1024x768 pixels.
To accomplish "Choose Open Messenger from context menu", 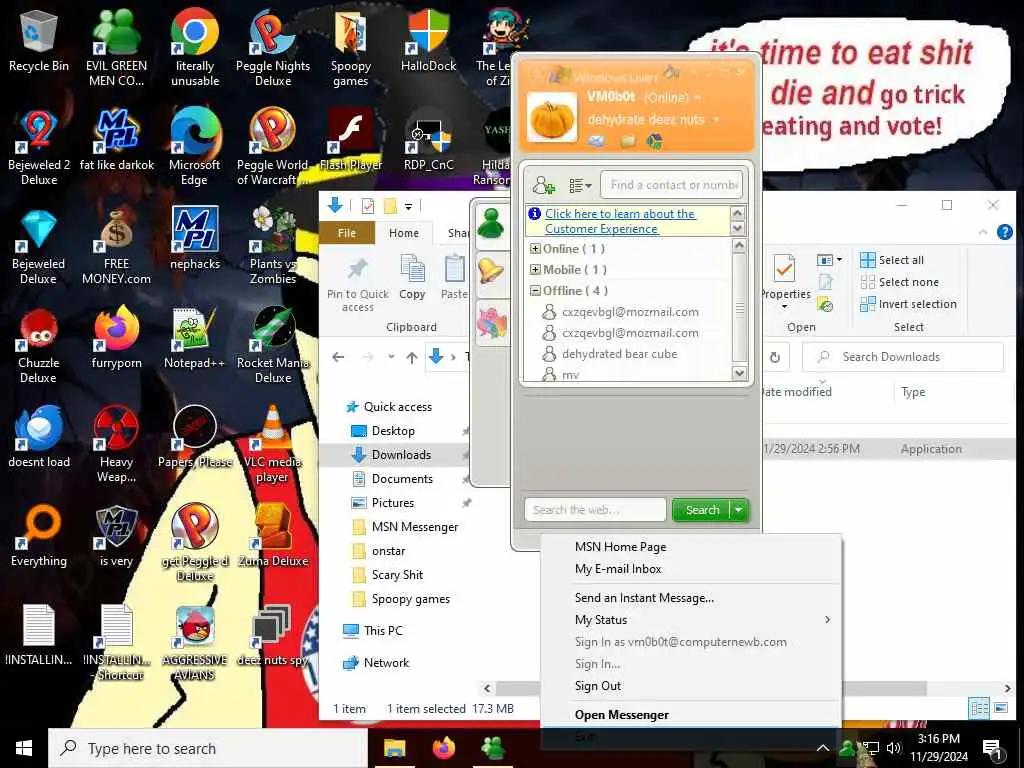I will coord(621,715).
